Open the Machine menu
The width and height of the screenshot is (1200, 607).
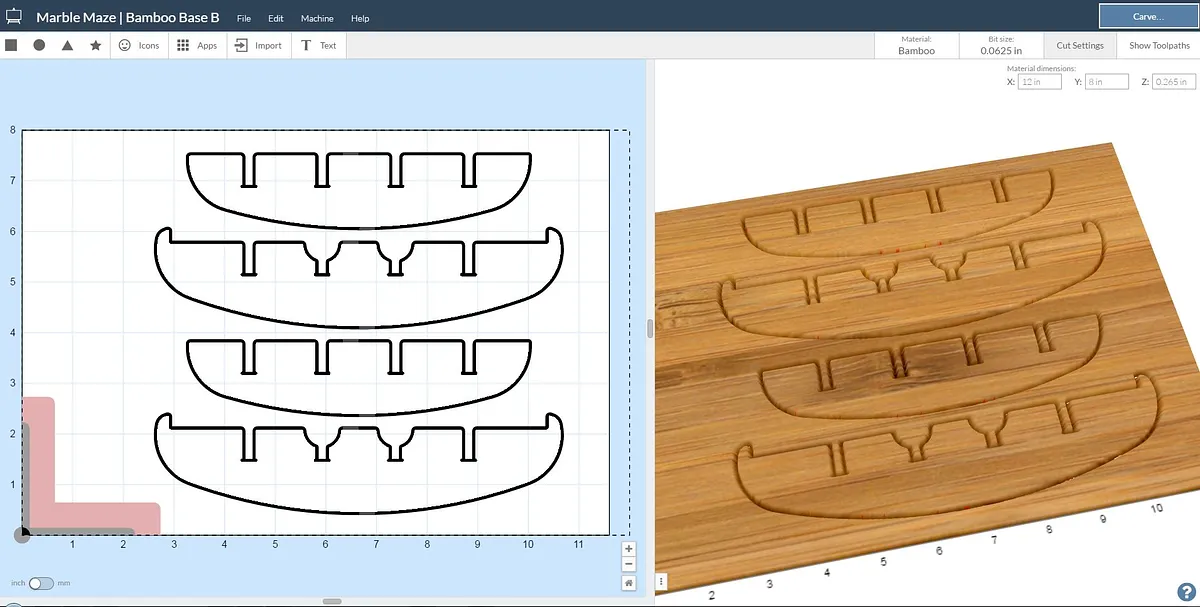tap(317, 18)
